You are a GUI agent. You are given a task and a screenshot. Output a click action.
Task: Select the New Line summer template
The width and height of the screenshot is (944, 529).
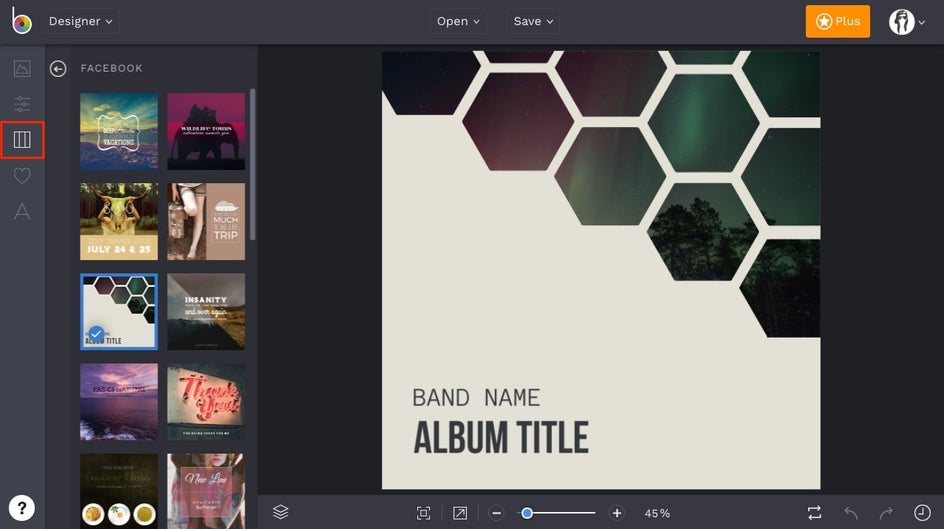pyautogui.click(x=206, y=491)
